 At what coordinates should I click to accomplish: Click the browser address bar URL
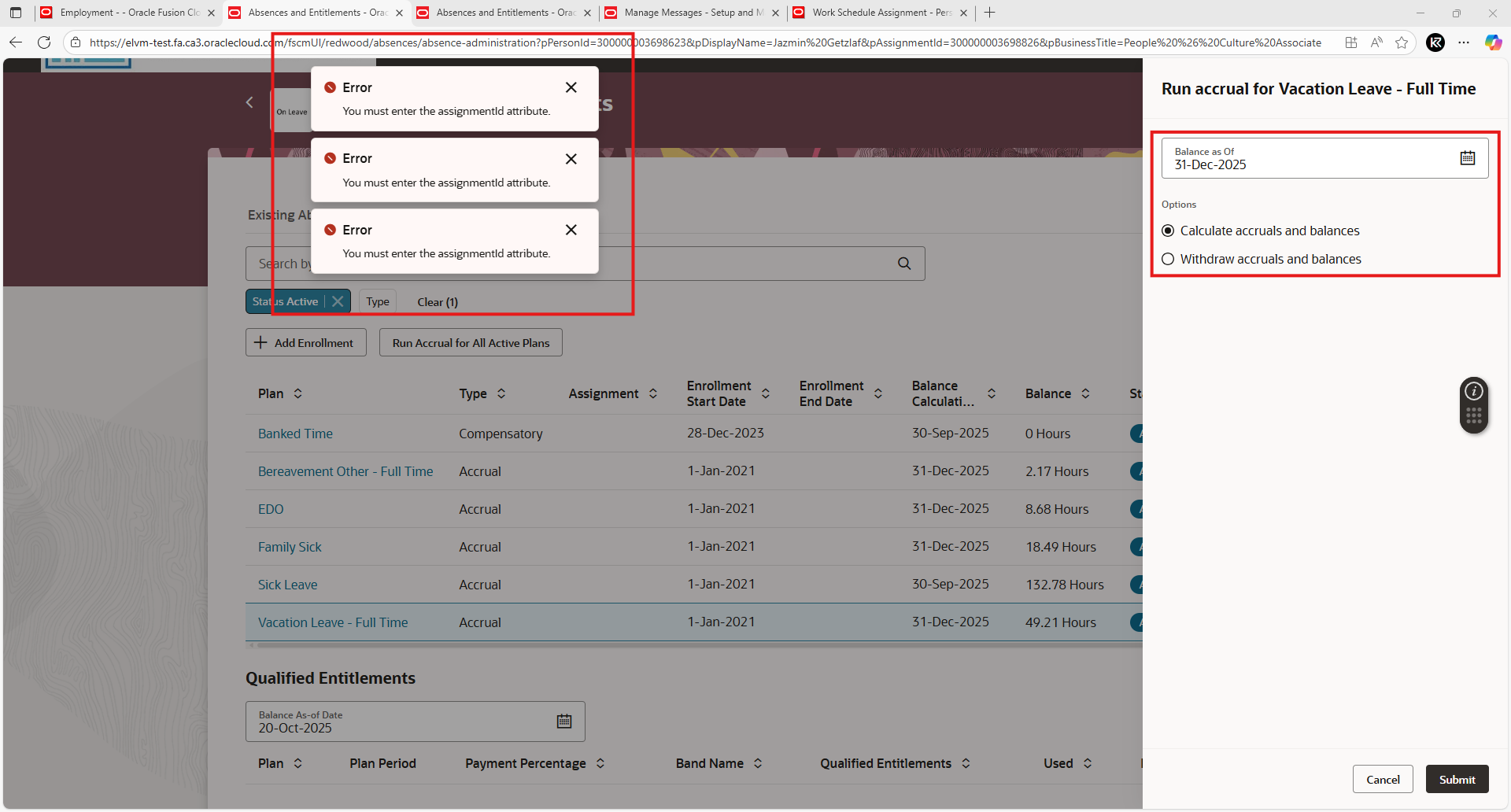tap(704, 42)
